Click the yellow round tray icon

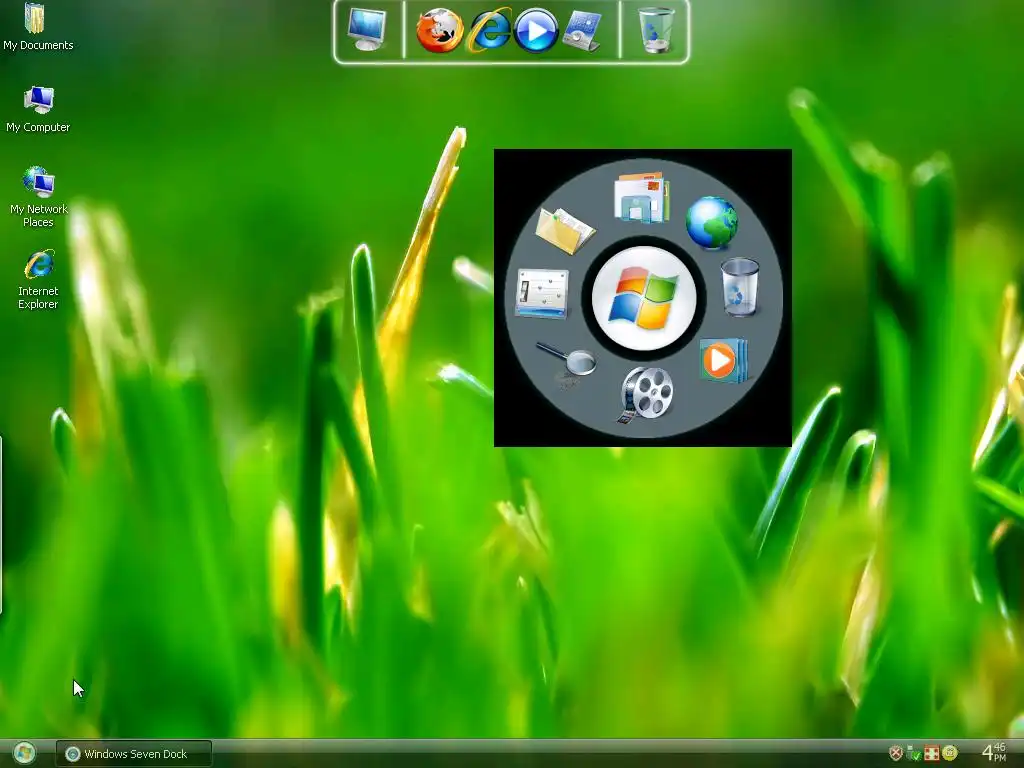coord(950,754)
